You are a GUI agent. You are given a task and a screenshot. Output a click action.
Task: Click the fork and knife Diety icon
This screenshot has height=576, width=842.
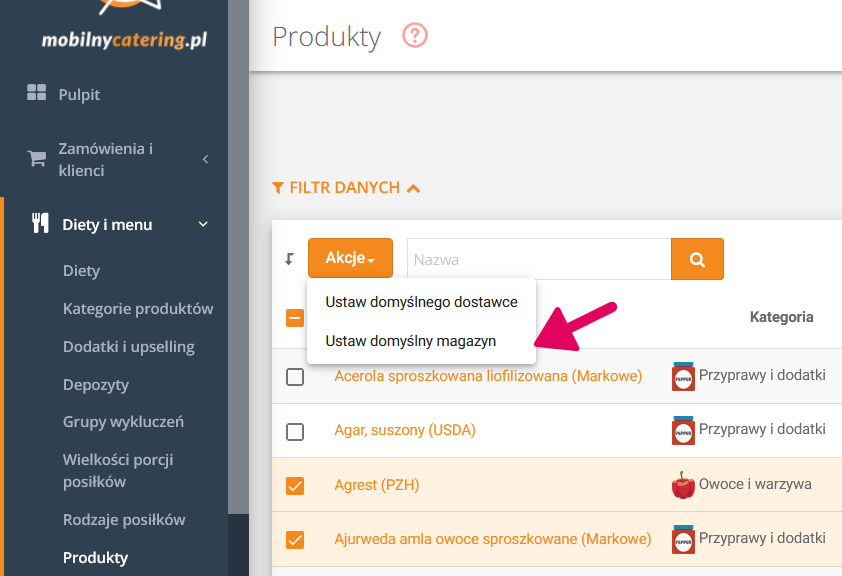click(x=40, y=224)
